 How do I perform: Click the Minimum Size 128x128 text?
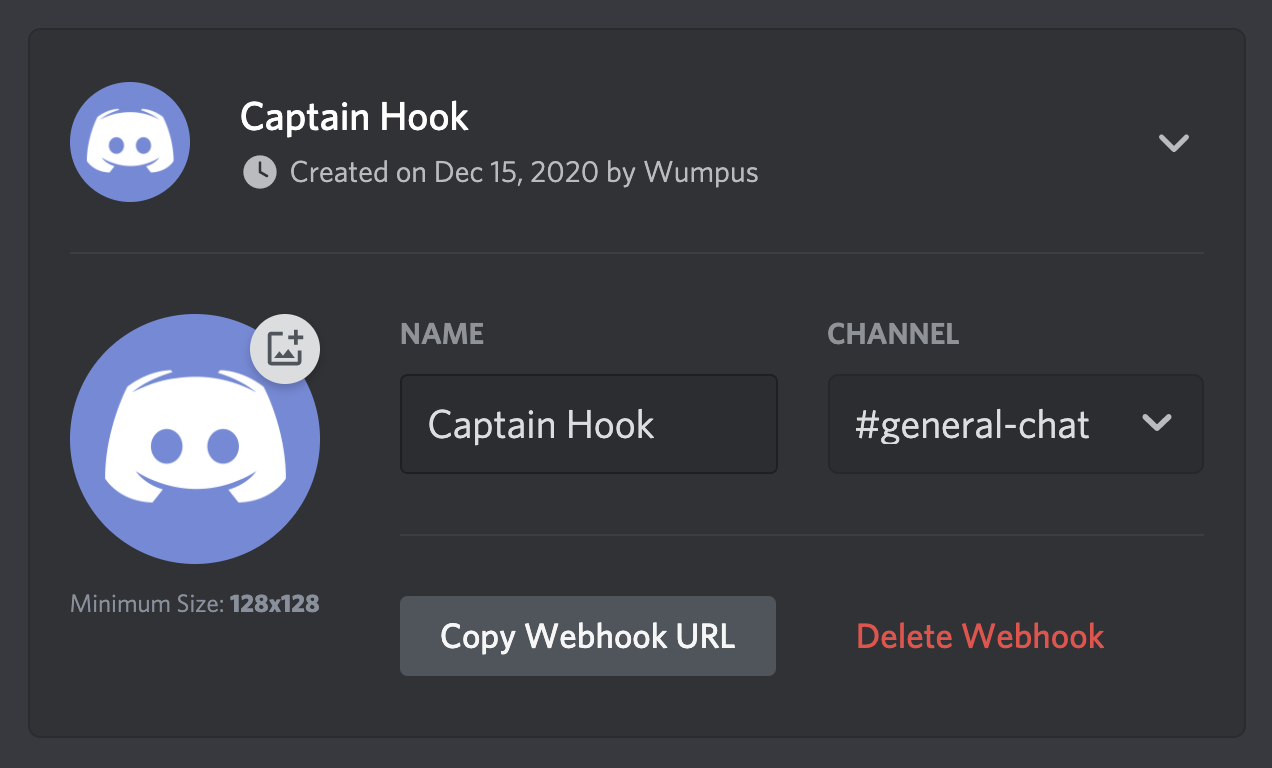pyautogui.click(x=194, y=603)
